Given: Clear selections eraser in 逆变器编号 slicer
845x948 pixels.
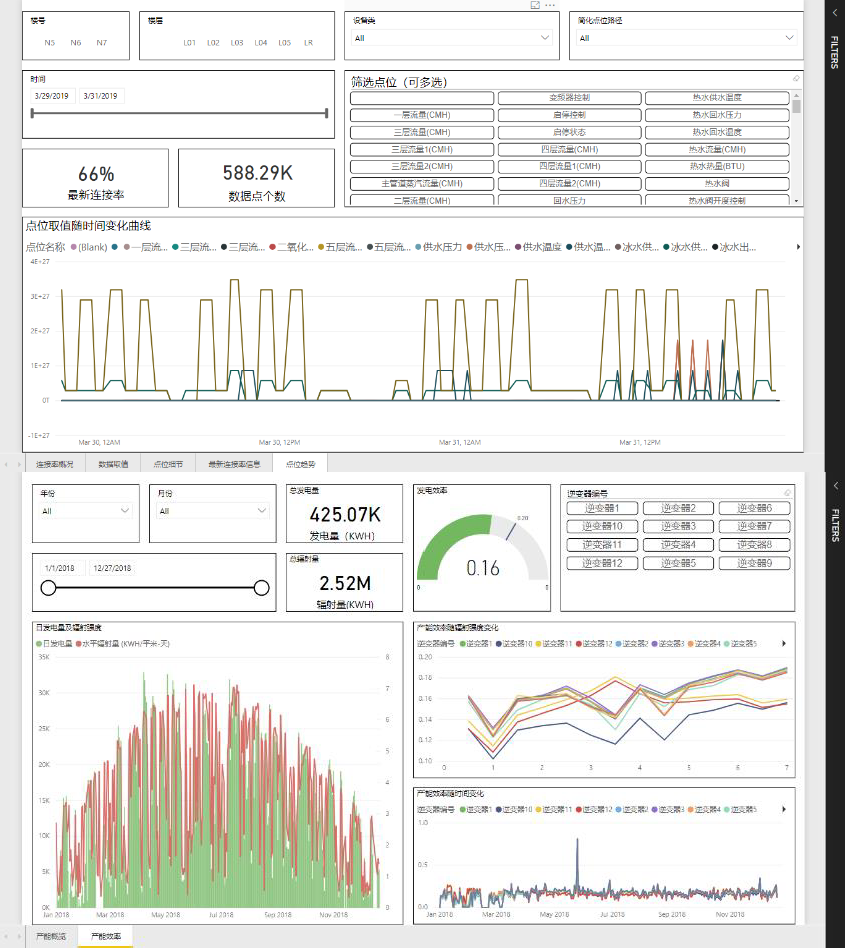Looking at the screenshot, I should tap(787, 493).
